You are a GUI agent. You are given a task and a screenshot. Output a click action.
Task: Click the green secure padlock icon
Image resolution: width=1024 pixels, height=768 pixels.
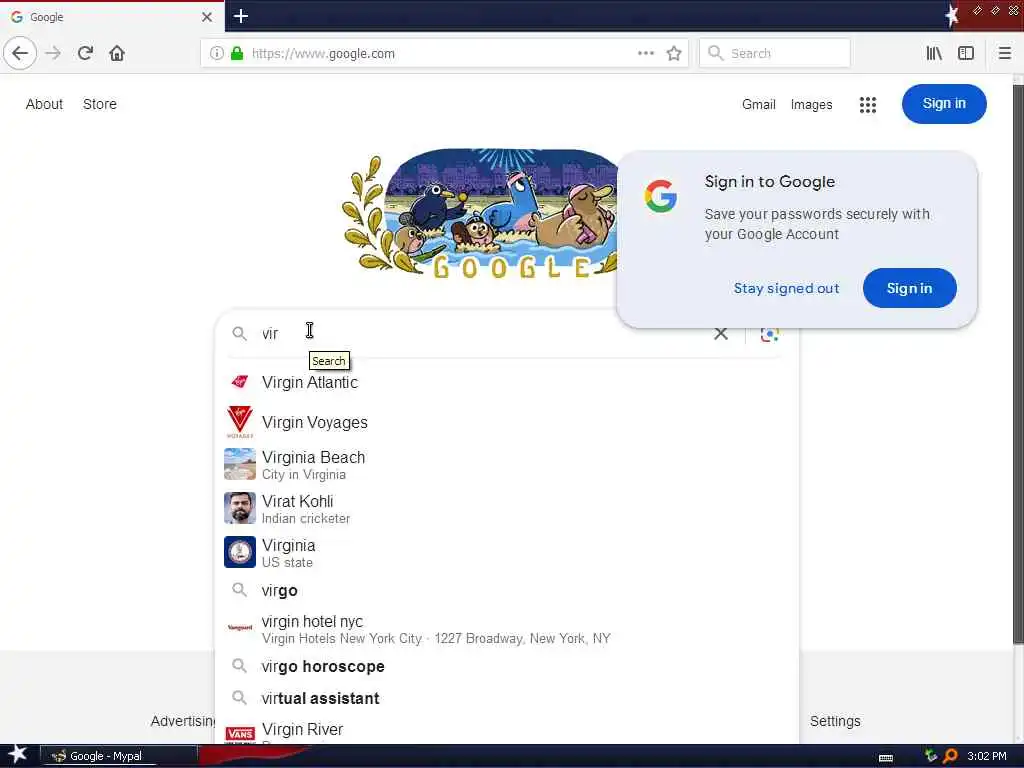[x=237, y=53]
